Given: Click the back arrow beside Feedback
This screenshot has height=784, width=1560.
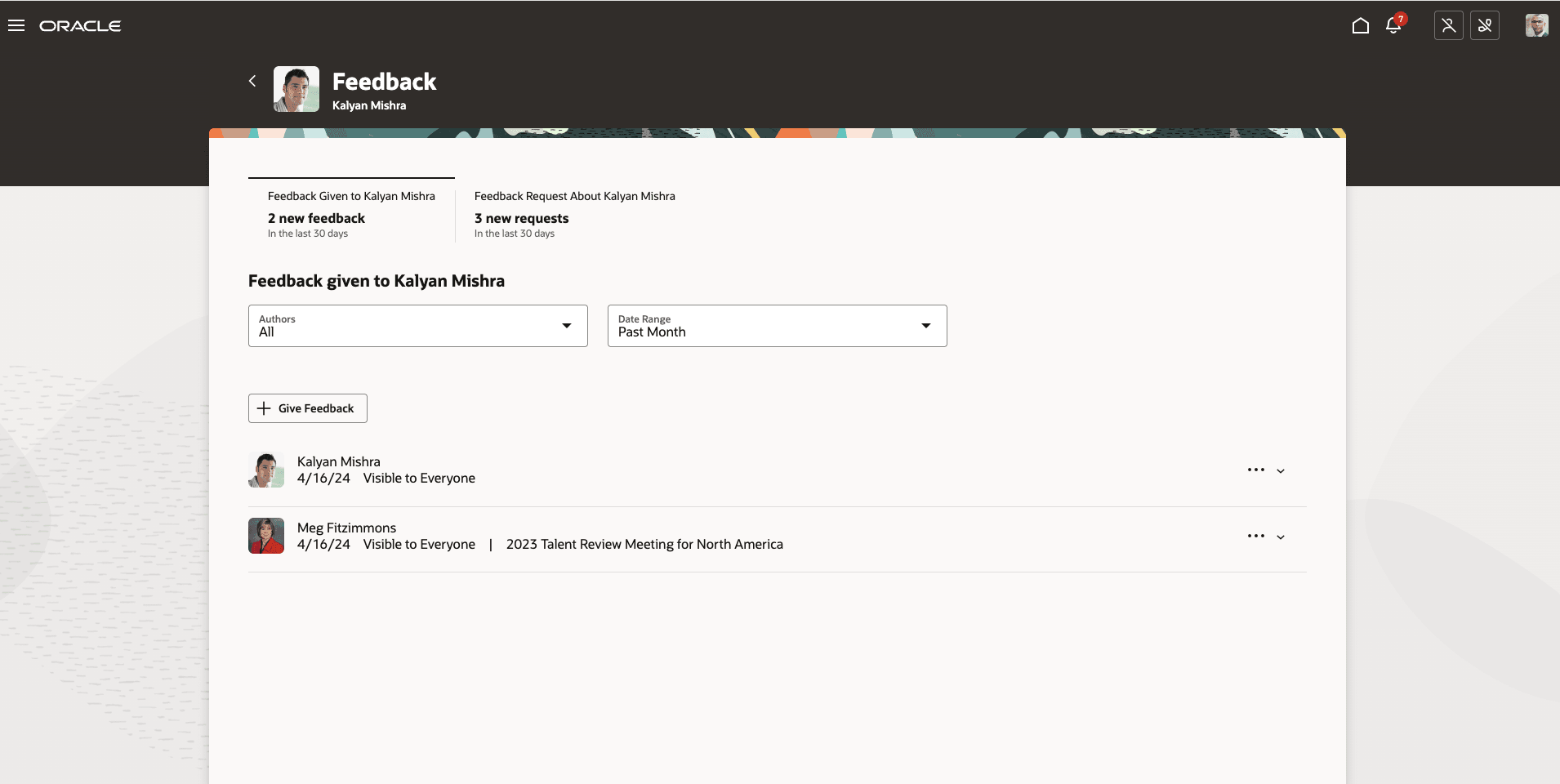Looking at the screenshot, I should click(252, 81).
